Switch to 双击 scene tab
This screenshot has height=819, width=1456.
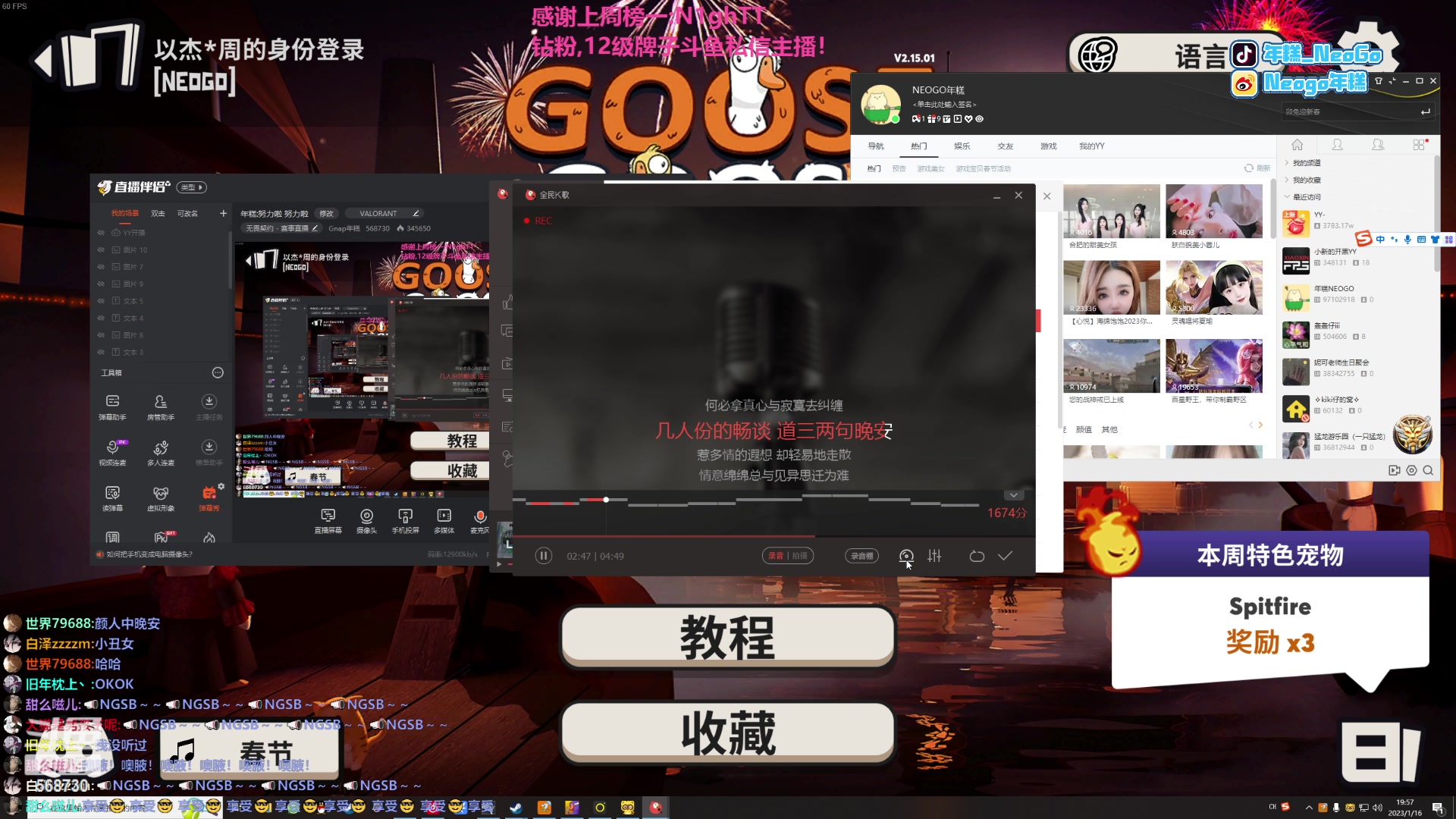tap(158, 214)
